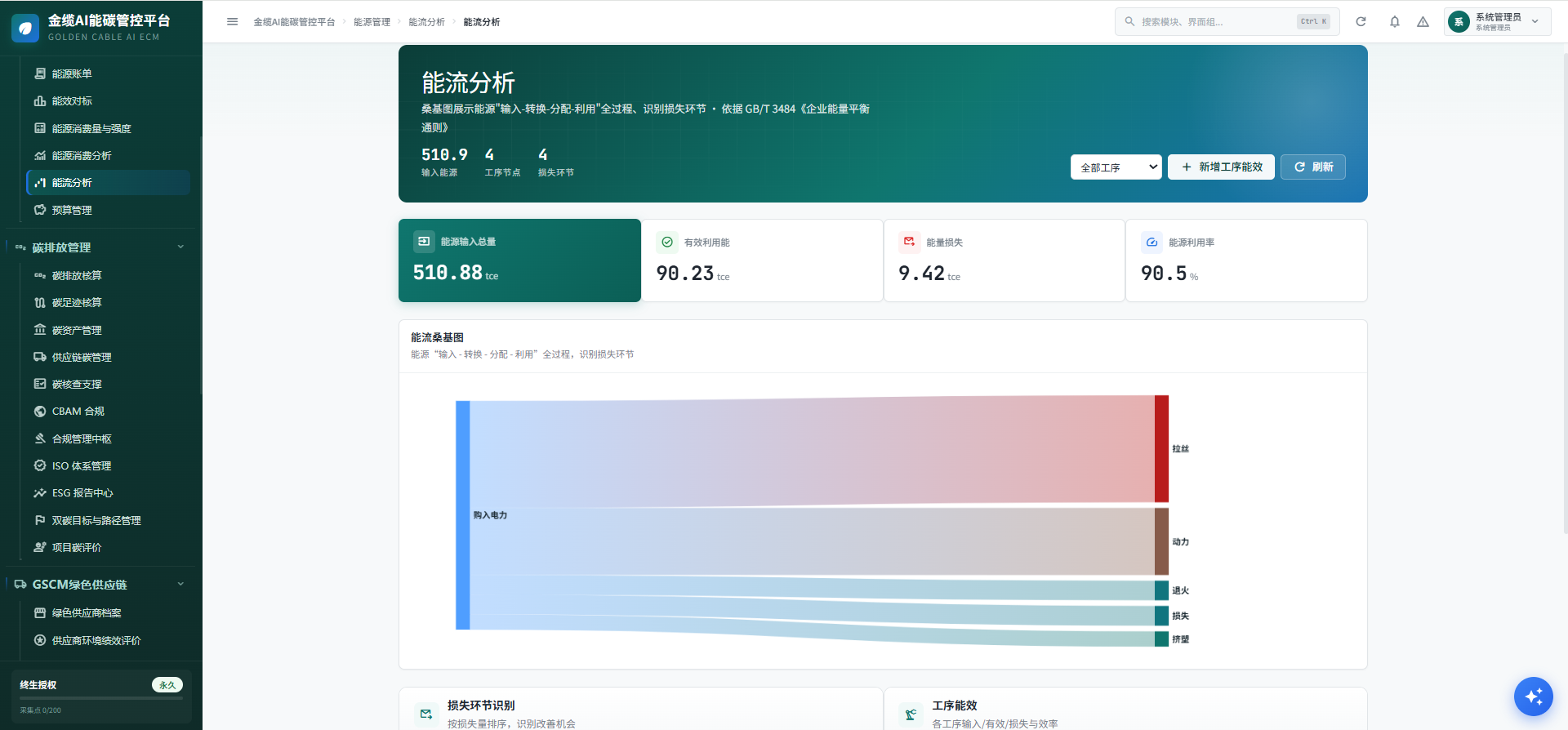Click the 有效利用能 checkmark icon
Viewport: 1568px width, 730px height.
(x=667, y=242)
